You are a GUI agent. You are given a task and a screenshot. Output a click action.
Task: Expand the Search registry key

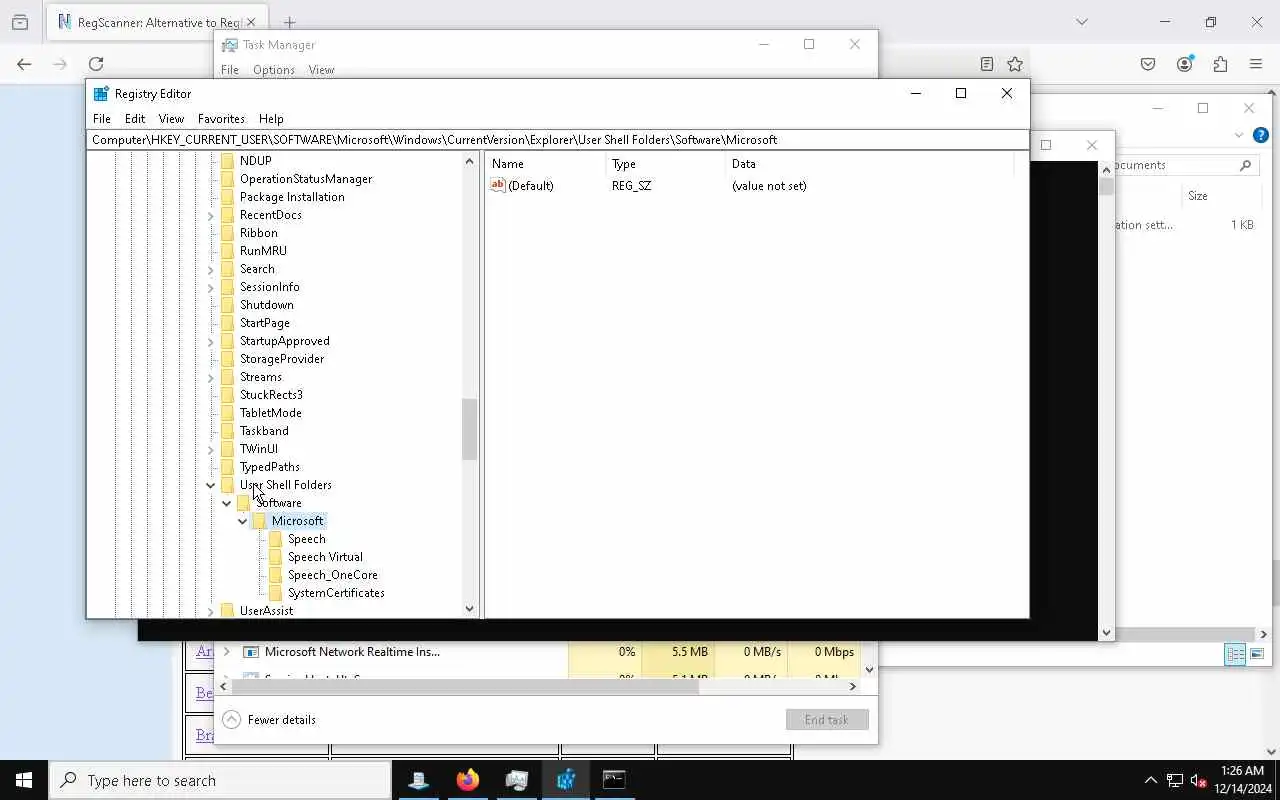[x=211, y=269]
